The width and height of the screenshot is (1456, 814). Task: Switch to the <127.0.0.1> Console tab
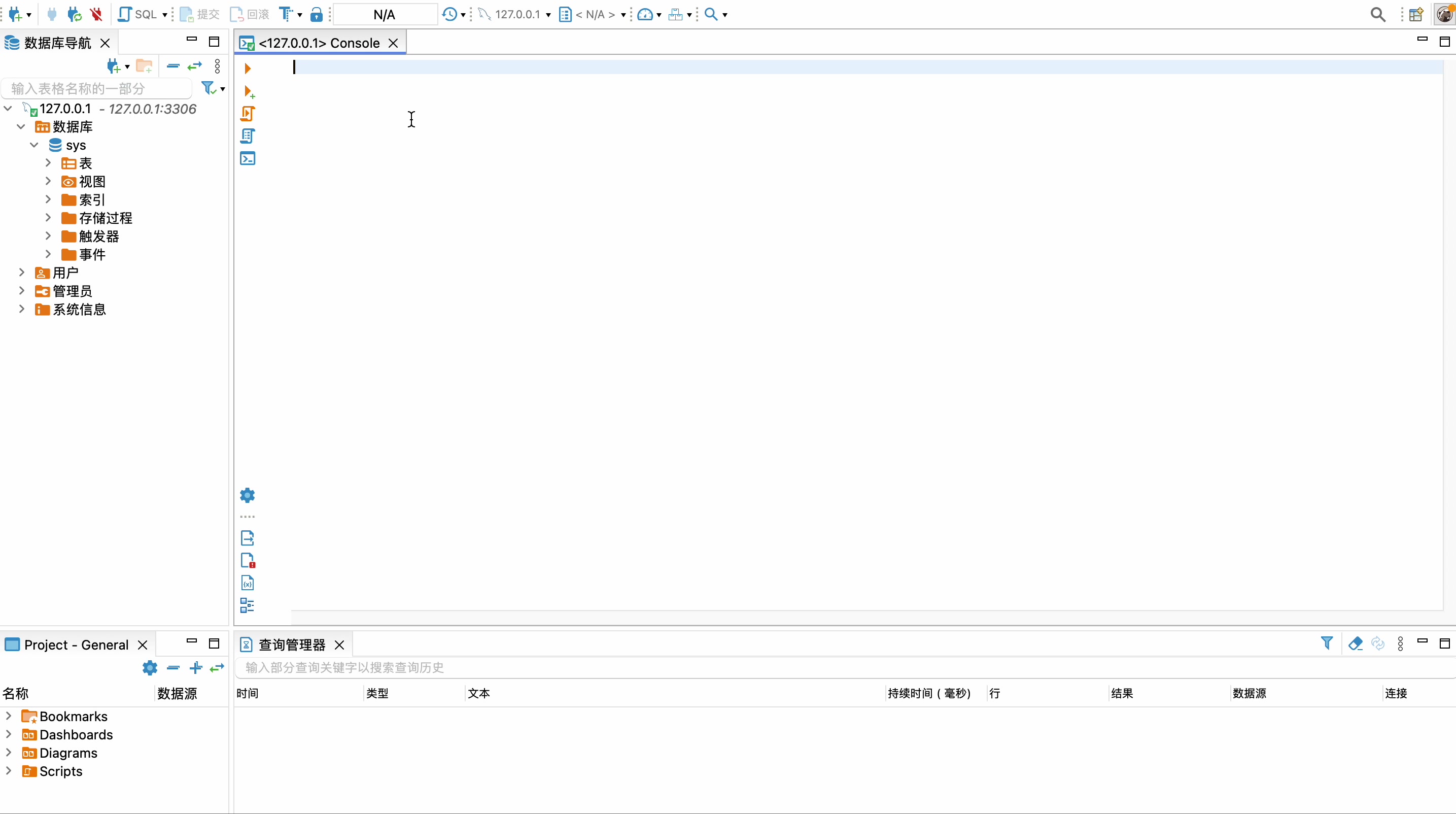pyautogui.click(x=319, y=43)
